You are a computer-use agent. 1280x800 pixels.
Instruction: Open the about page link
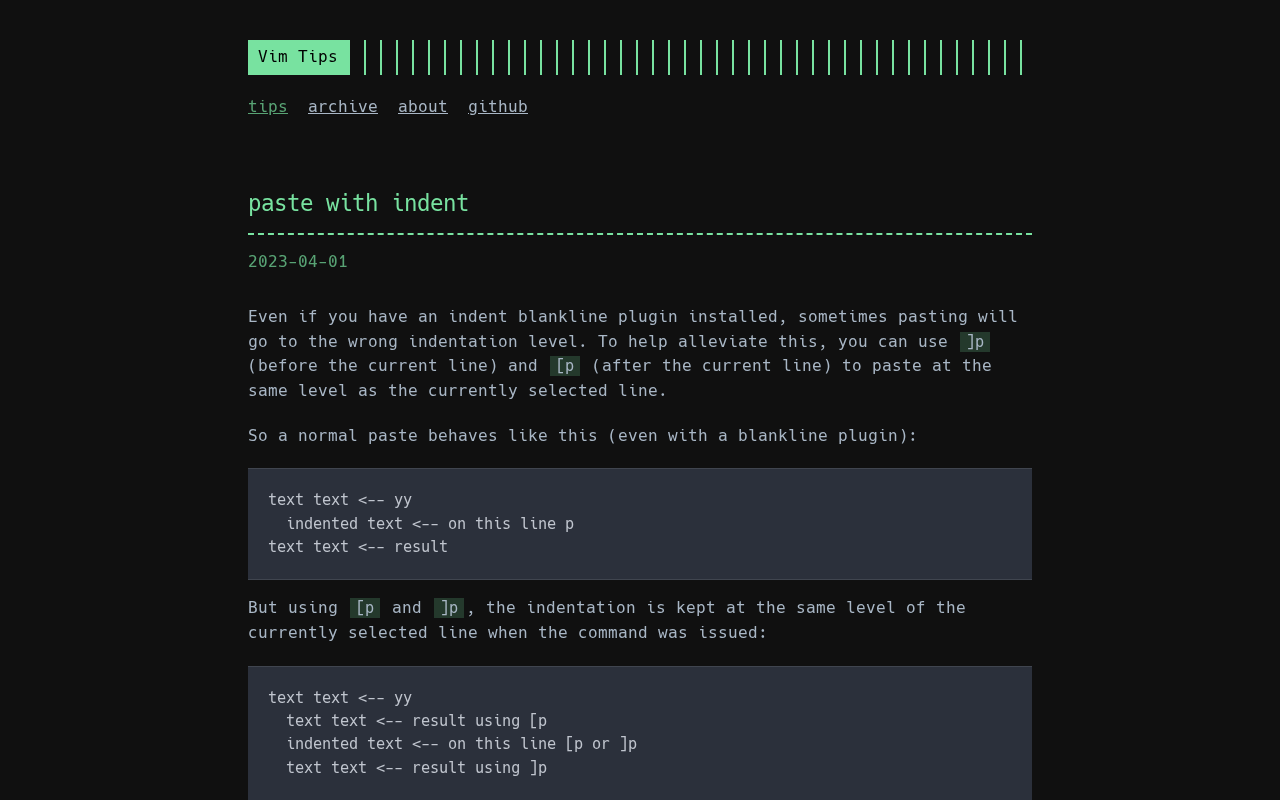pyautogui.click(x=422, y=107)
